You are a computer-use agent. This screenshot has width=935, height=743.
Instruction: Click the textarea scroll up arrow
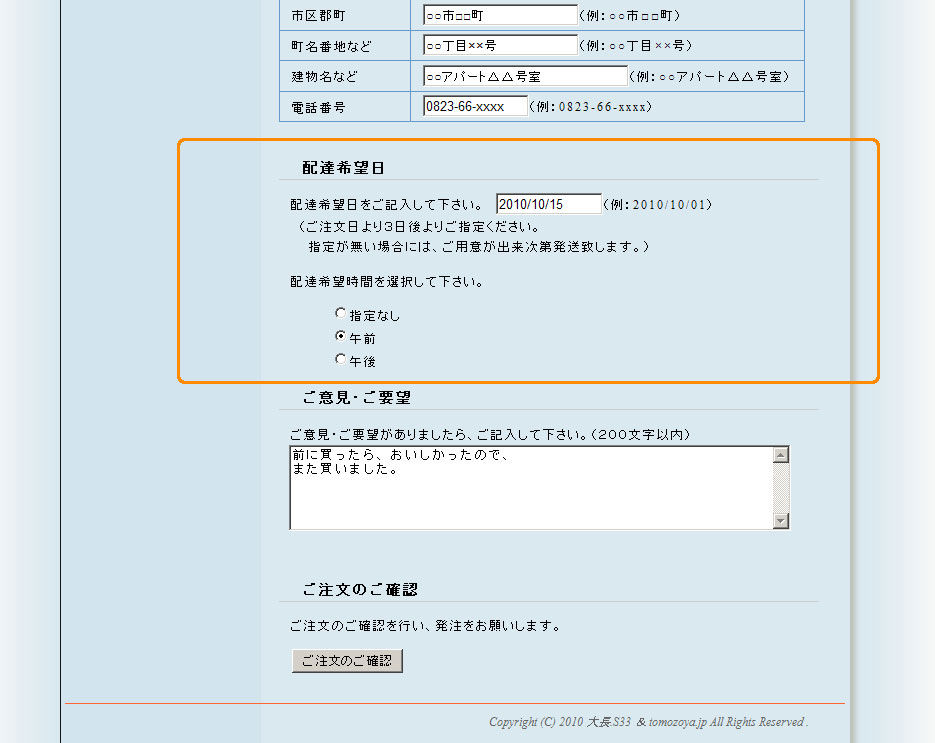click(x=781, y=455)
